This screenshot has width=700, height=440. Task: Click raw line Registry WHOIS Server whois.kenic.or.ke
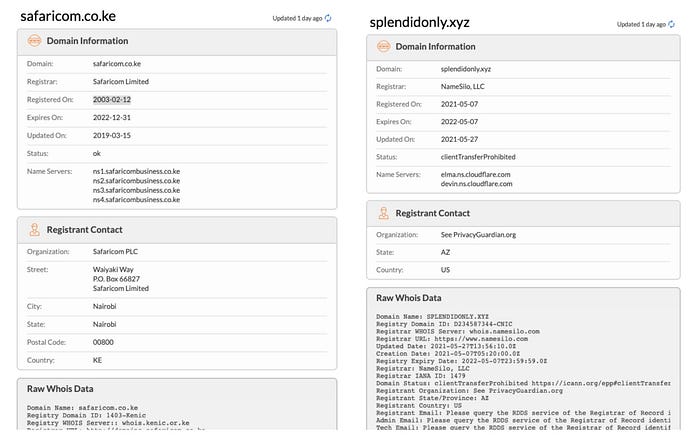(x=108, y=423)
